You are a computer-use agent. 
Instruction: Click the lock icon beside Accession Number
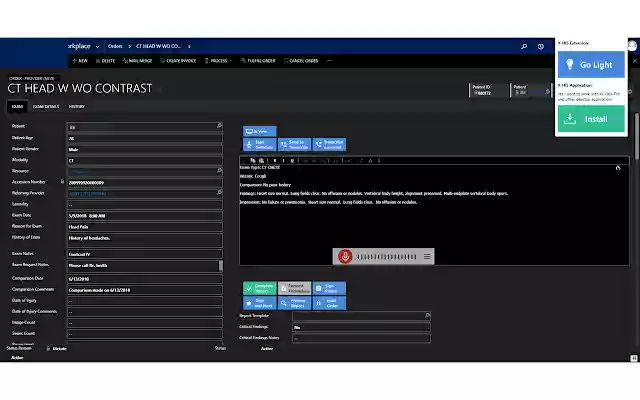[62, 182]
